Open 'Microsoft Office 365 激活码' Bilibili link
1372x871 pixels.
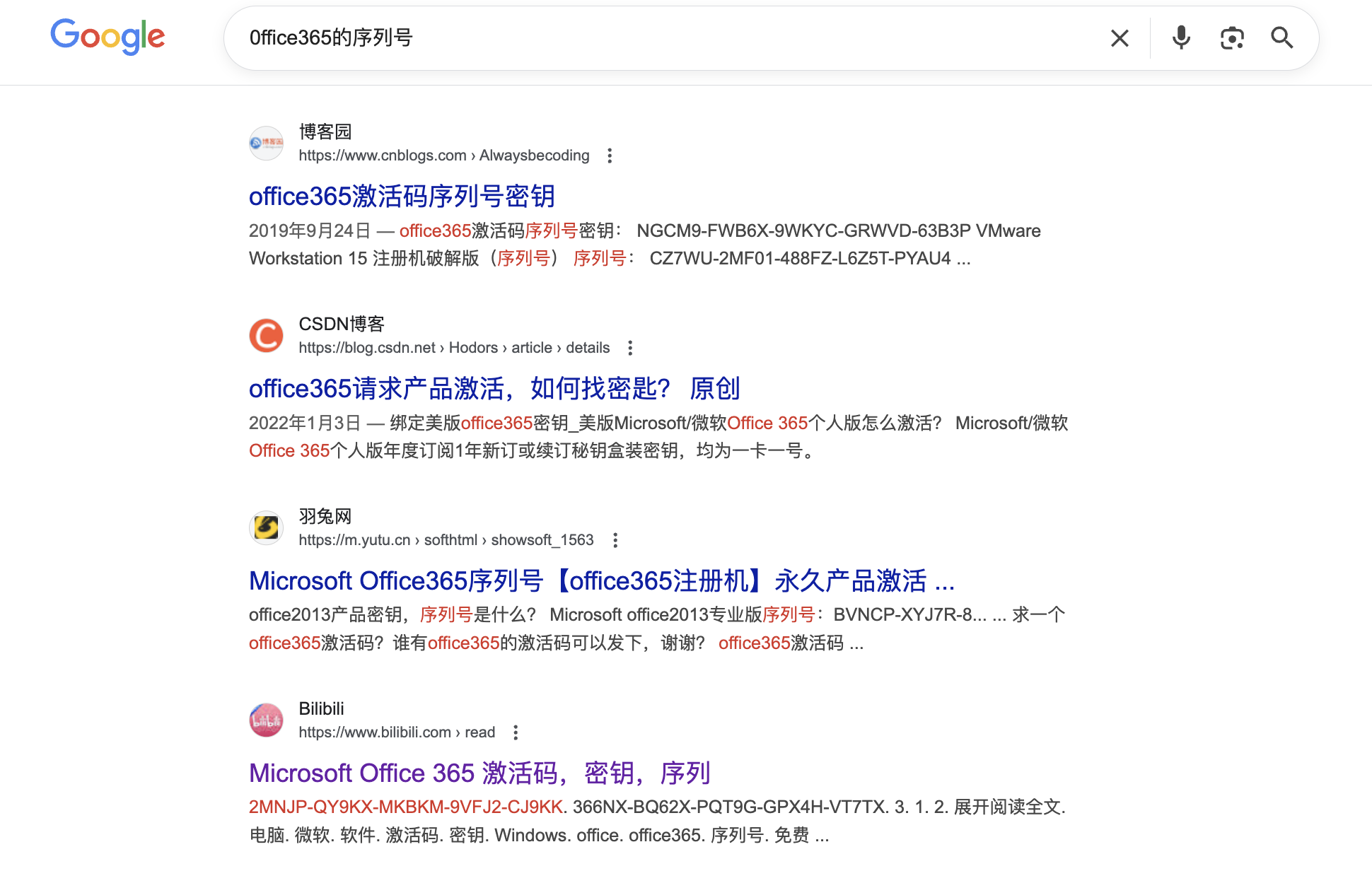(x=479, y=773)
